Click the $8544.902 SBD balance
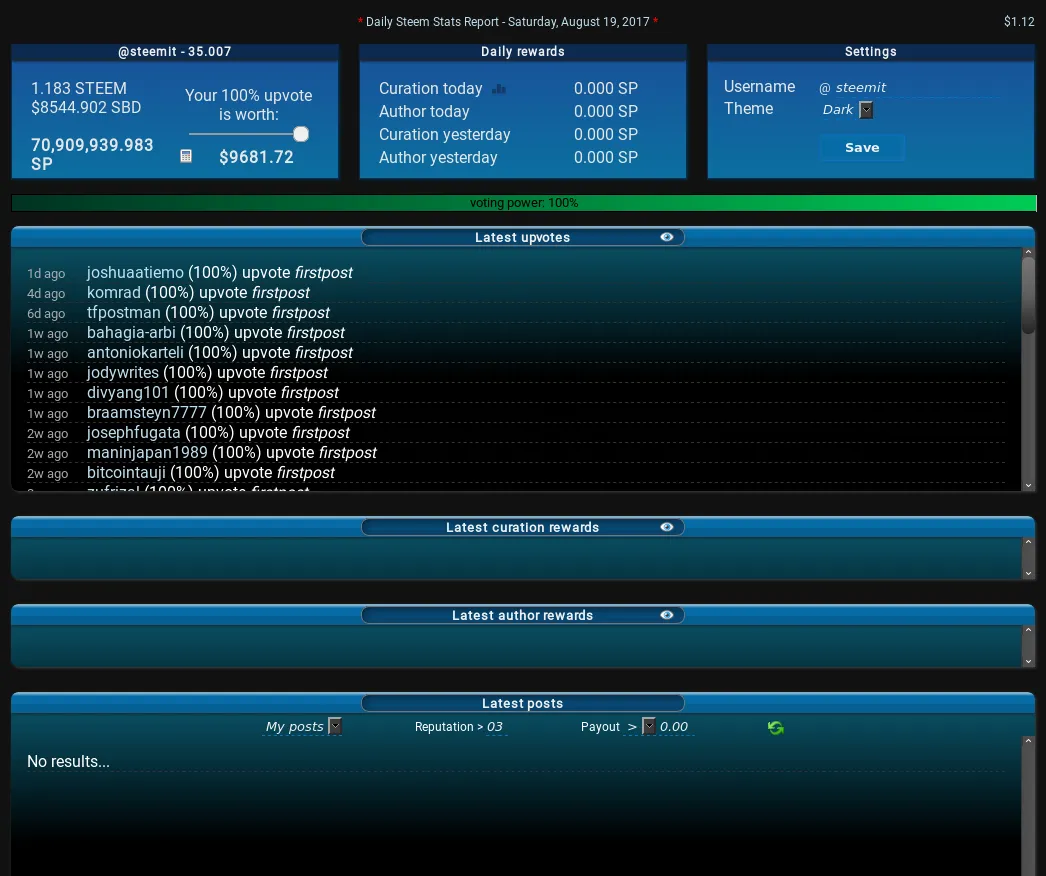1046x876 pixels. (86, 107)
